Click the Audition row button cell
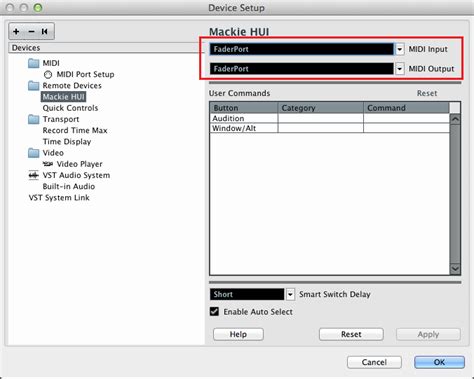 tap(244, 118)
